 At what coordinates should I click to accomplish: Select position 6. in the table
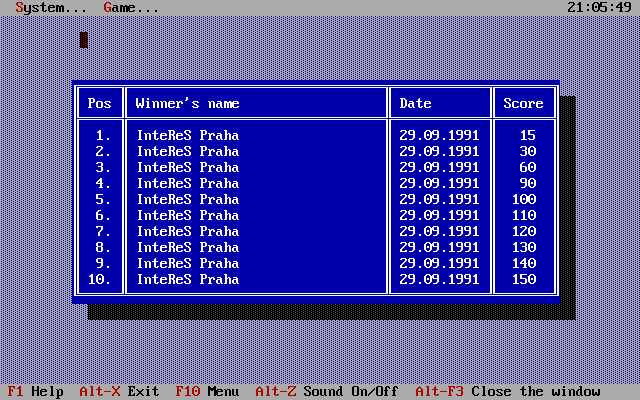click(103, 215)
